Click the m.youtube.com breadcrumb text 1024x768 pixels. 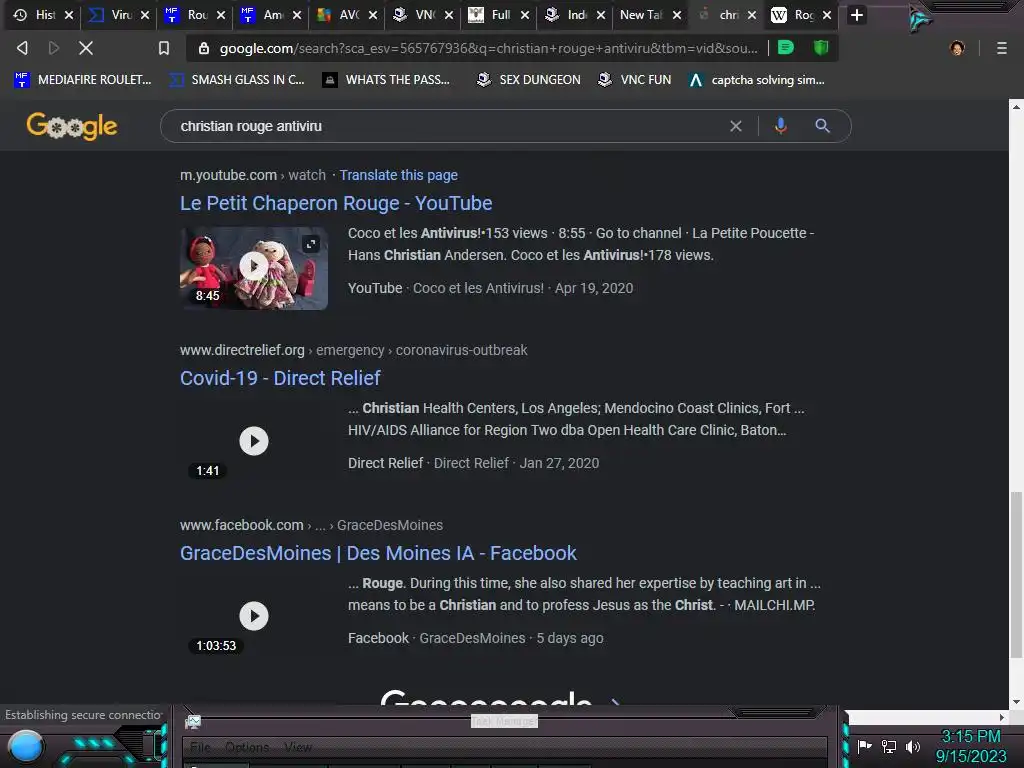coord(229,175)
